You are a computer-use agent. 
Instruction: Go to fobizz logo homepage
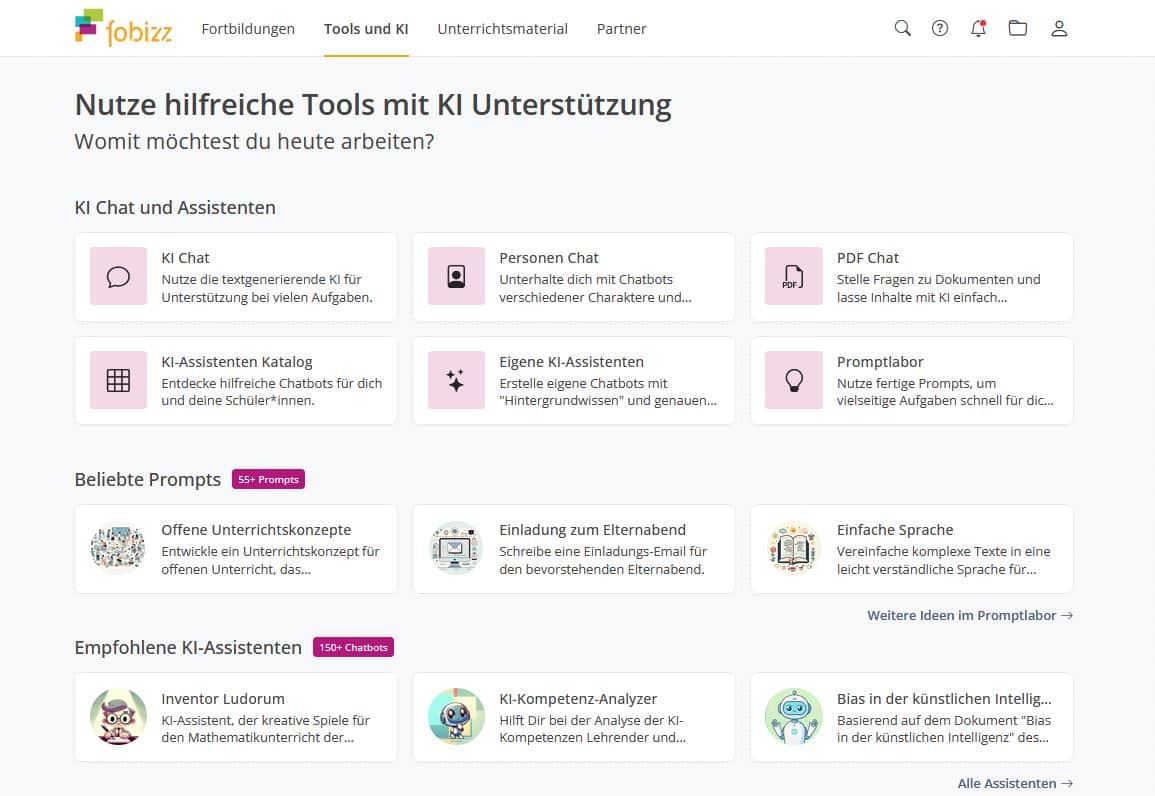(124, 28)
